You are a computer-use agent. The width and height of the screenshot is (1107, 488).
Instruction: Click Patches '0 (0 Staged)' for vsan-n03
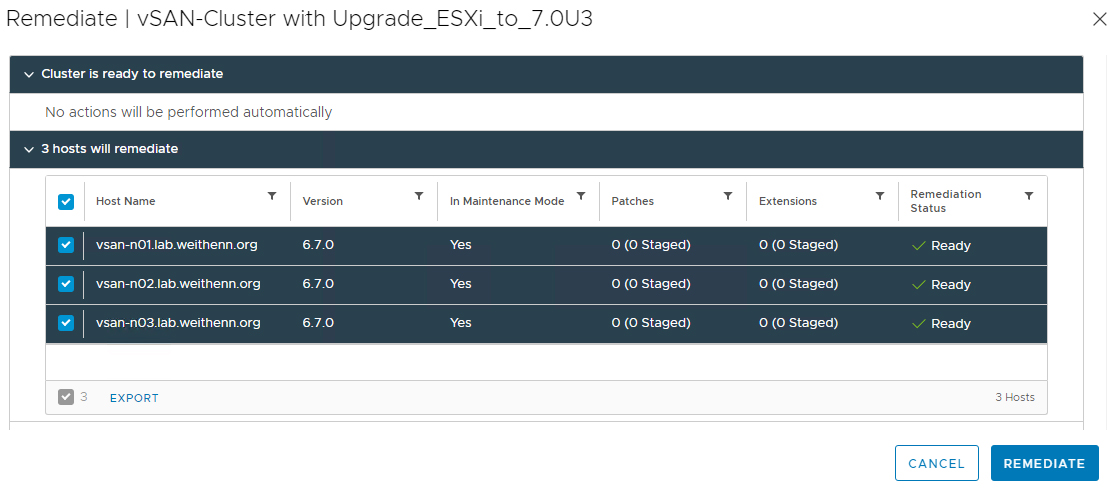pos(651,323)
